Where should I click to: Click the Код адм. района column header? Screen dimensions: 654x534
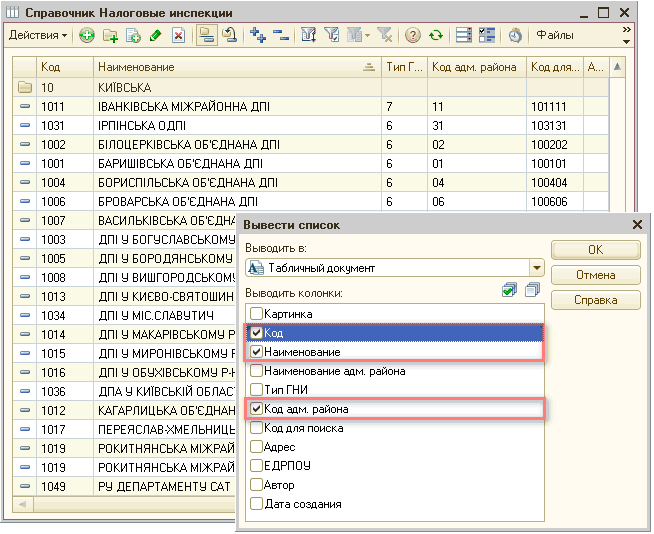(477, 67)
